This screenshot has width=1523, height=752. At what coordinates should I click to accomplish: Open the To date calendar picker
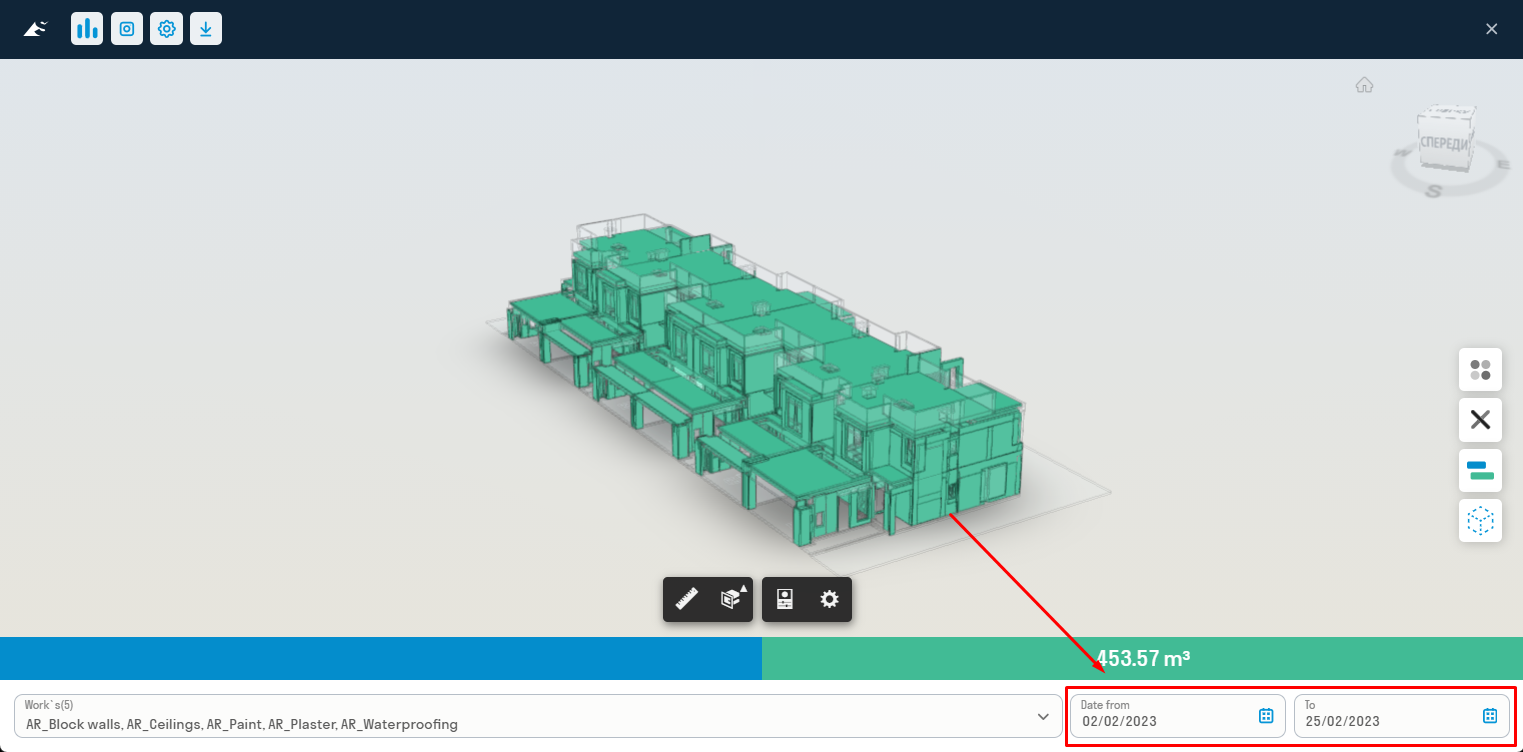(1490, 715)
